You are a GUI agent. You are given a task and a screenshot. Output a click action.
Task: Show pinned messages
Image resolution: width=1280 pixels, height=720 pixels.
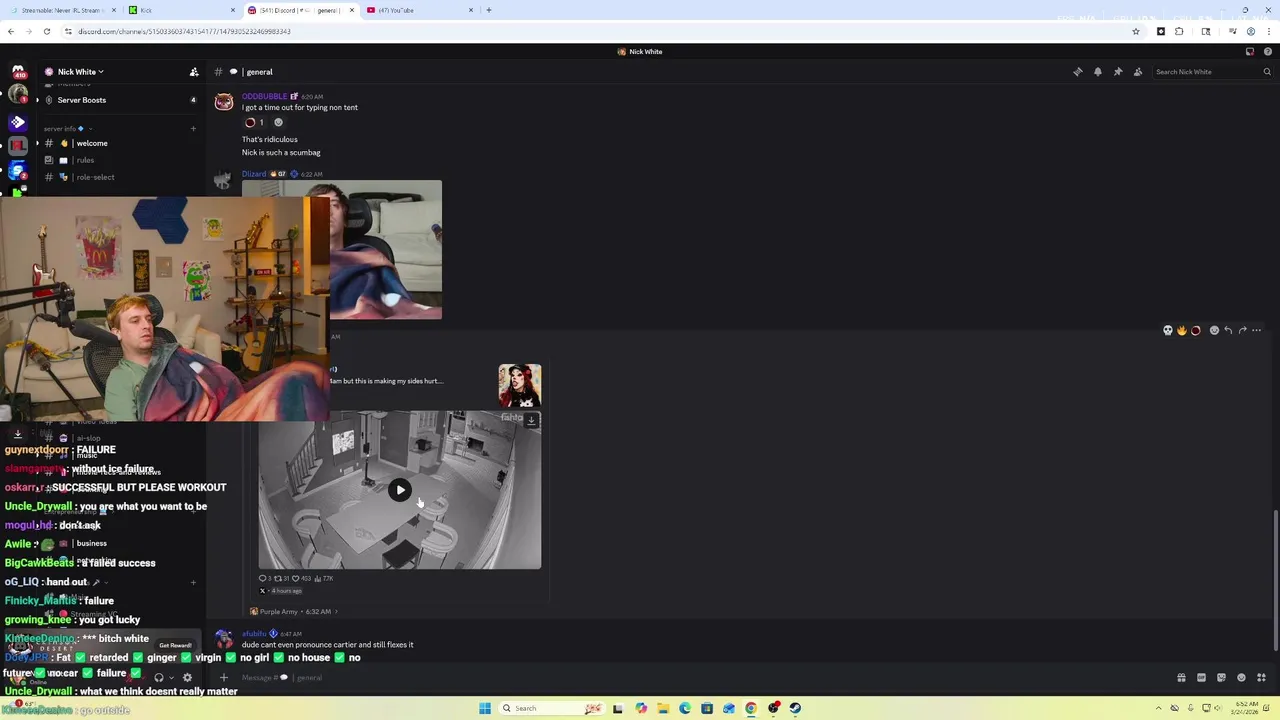[x=1118, y=72]
